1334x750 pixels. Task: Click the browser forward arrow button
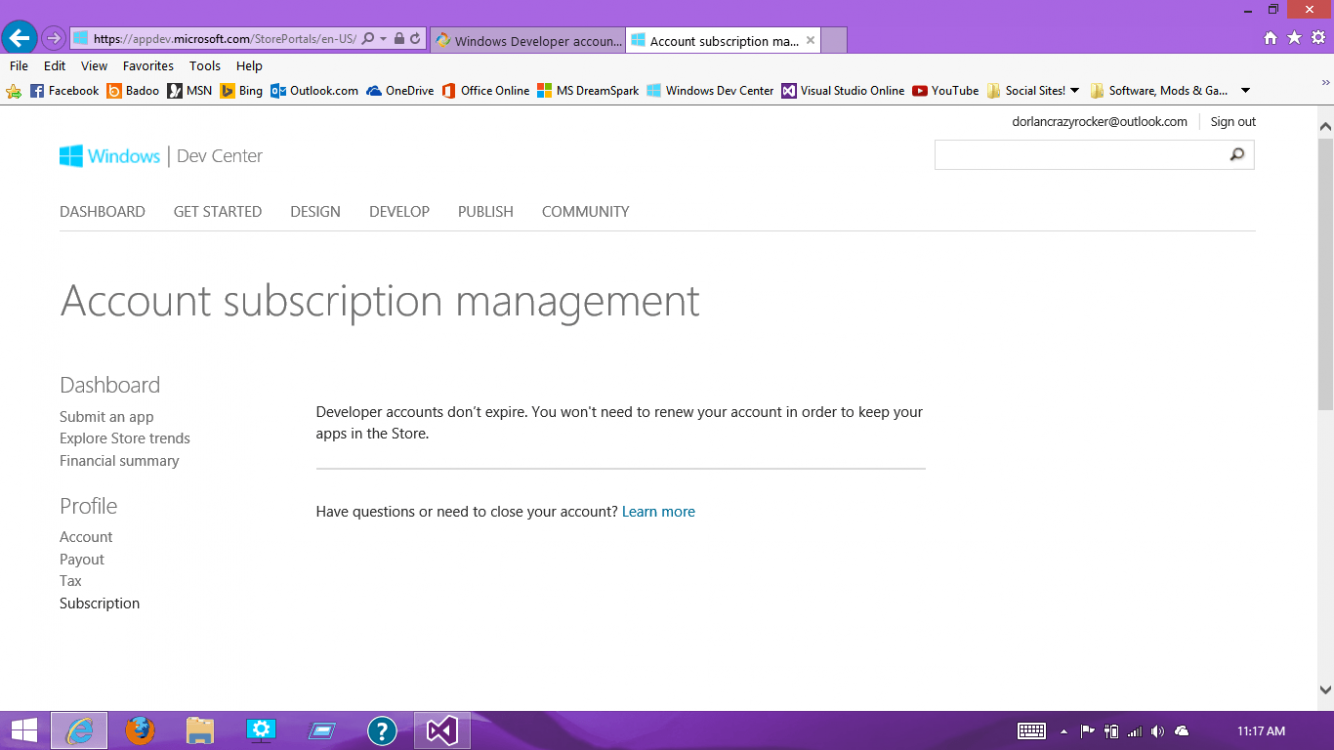tap(54, 38)
